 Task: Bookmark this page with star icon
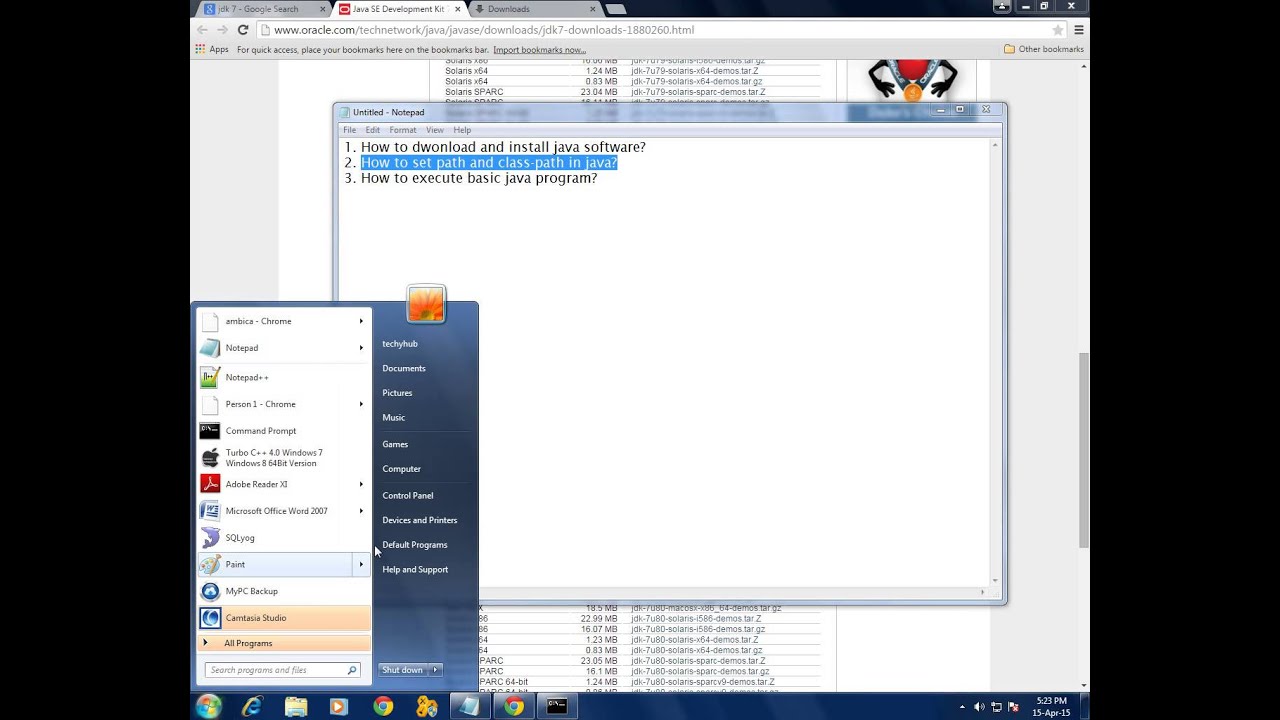coord(1057,30)
